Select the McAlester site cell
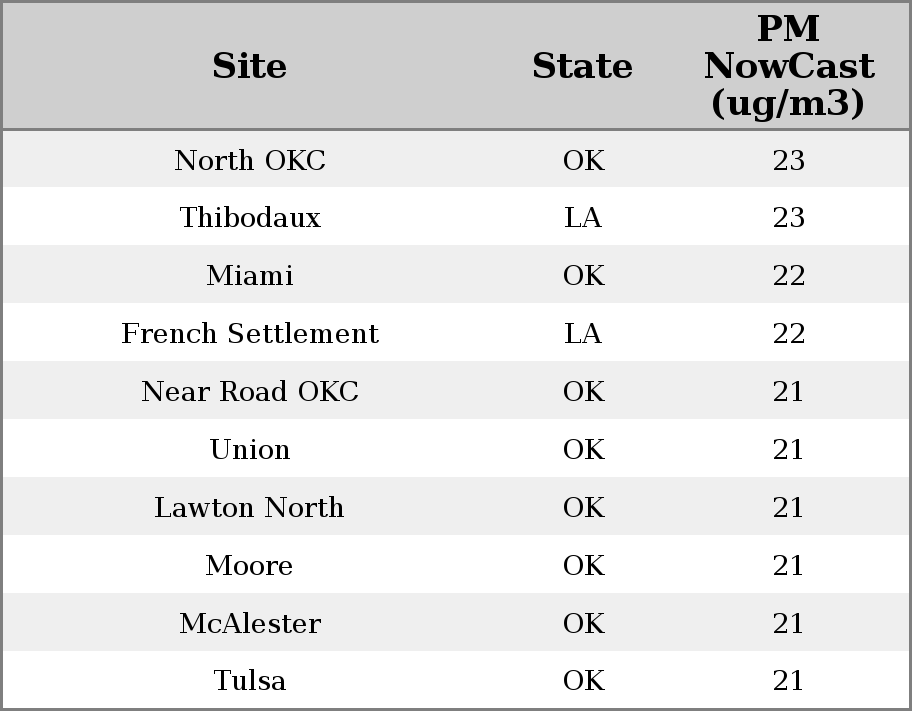The image size is (912, 711). [250, 623]
